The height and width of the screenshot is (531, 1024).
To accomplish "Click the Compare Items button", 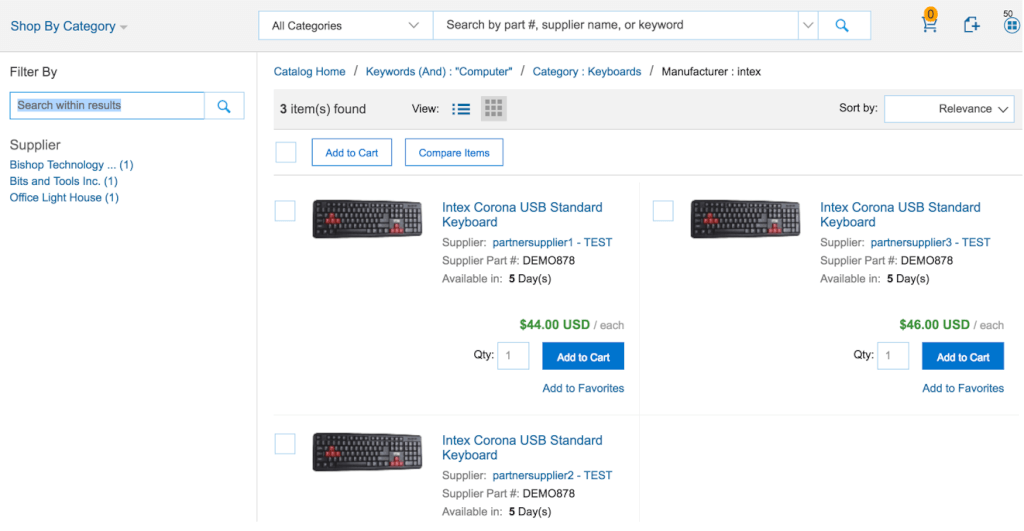I will point(454,152).
